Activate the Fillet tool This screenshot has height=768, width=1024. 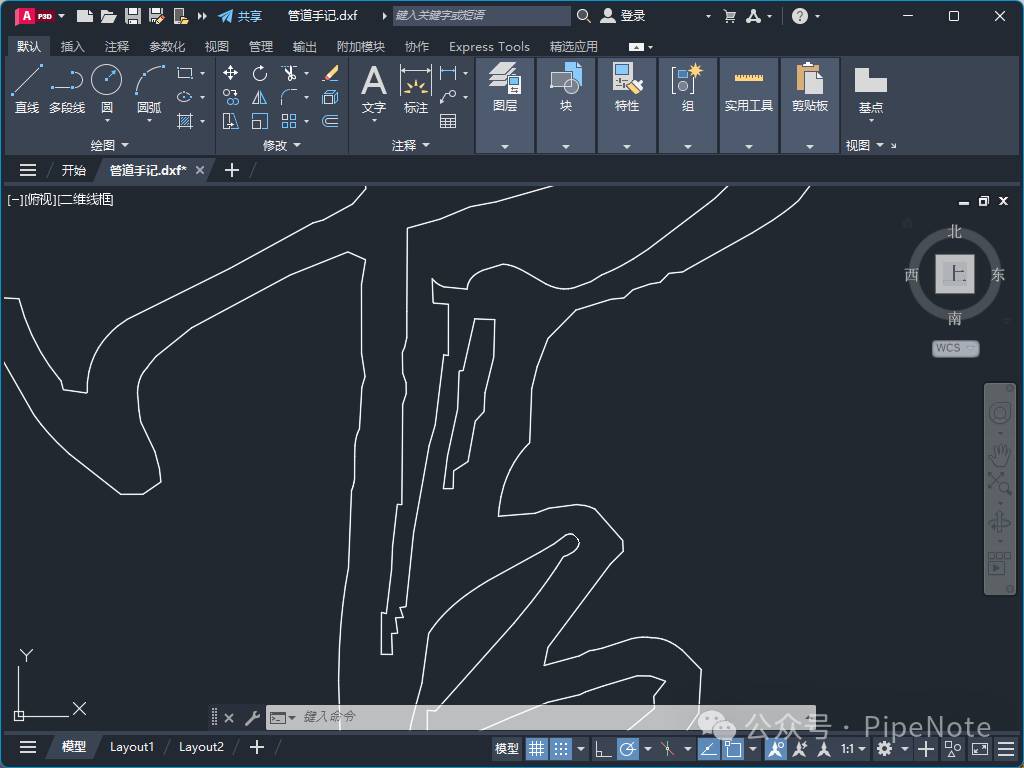click(x=289, y=97)
